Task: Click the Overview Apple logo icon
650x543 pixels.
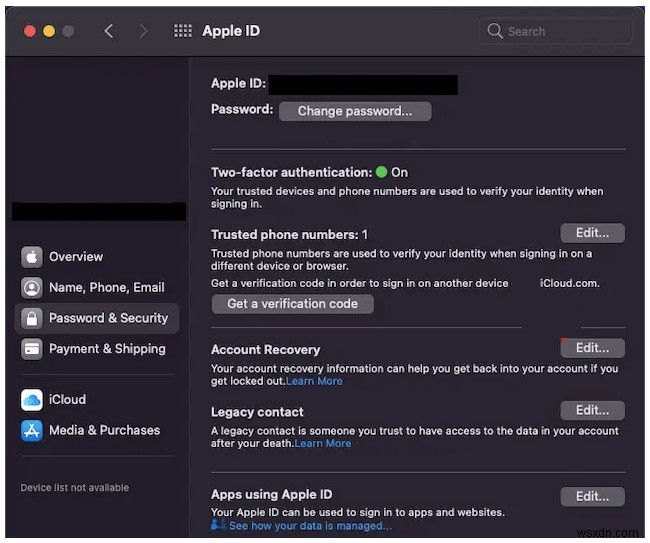Action: tap(32, 257)
